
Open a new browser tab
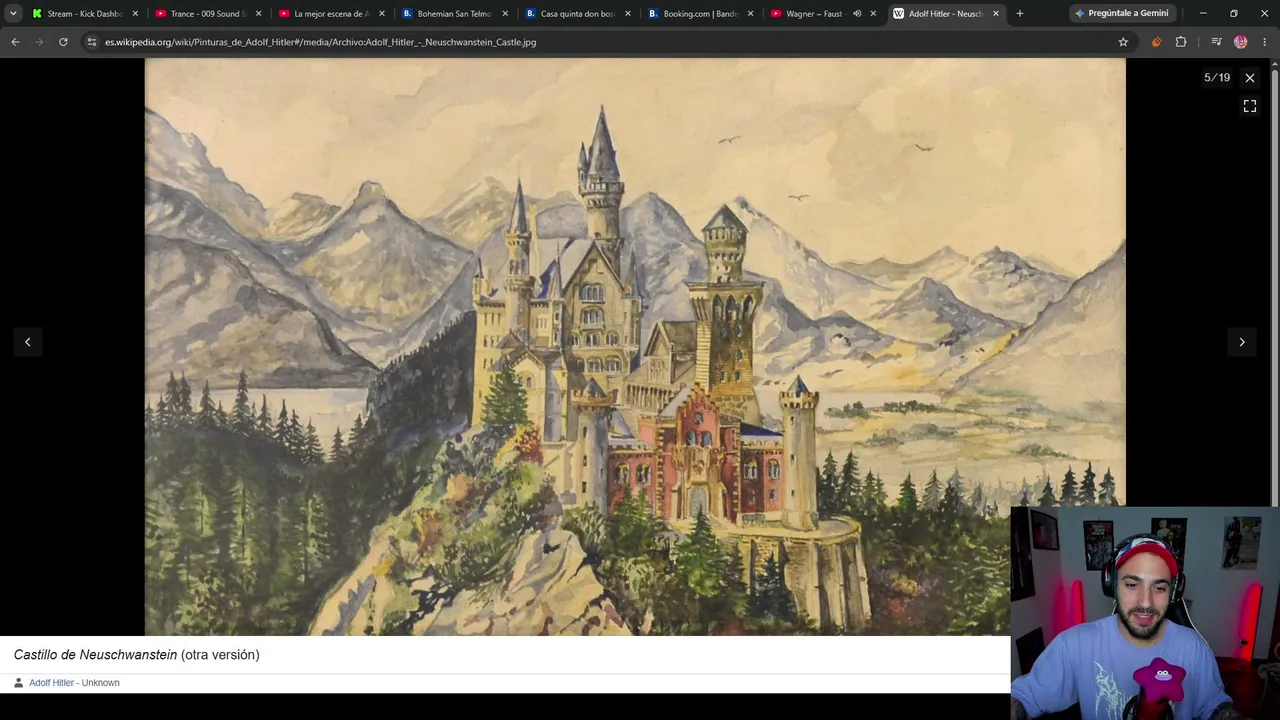(1019, 13)
